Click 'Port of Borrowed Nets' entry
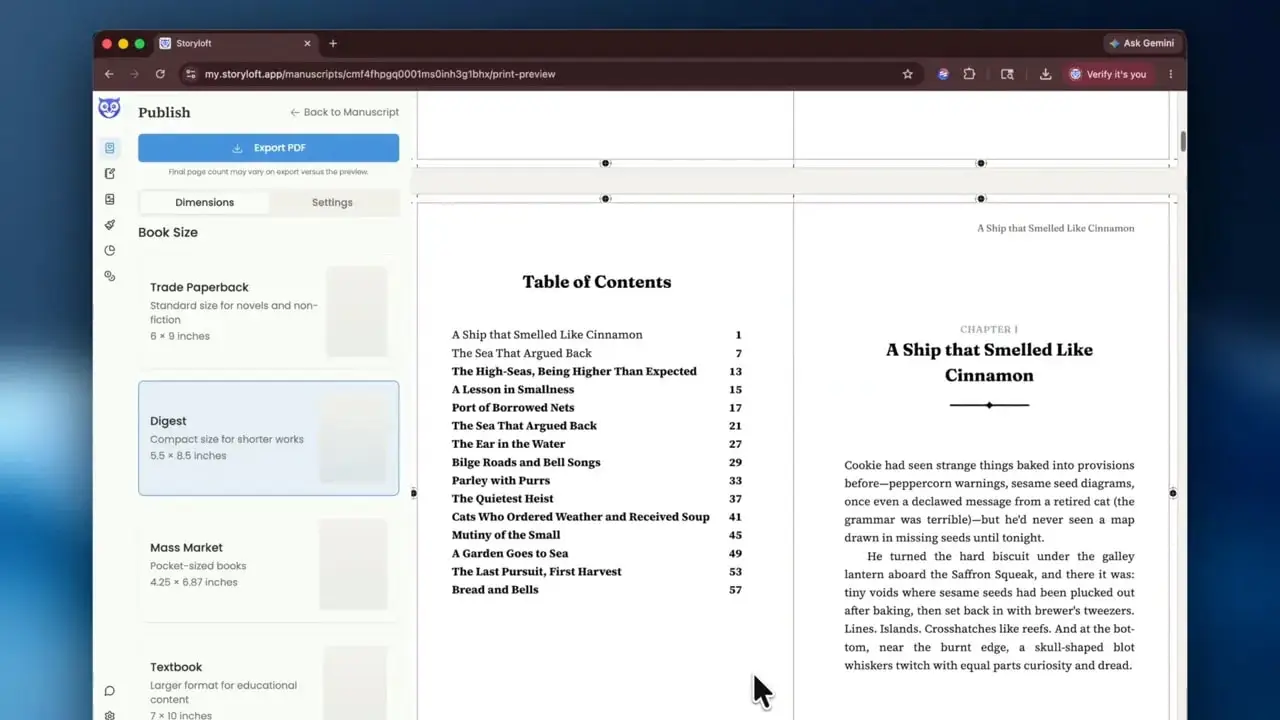This screenshot has height=720, width=1280. click(596, 408)
